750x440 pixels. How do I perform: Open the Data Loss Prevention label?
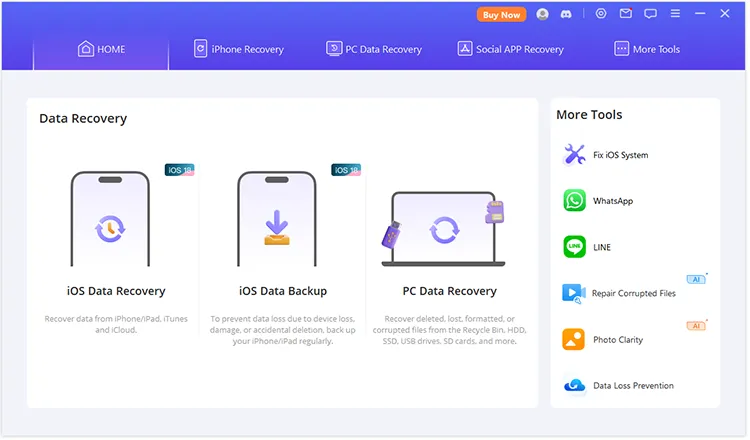click(633, 385)
